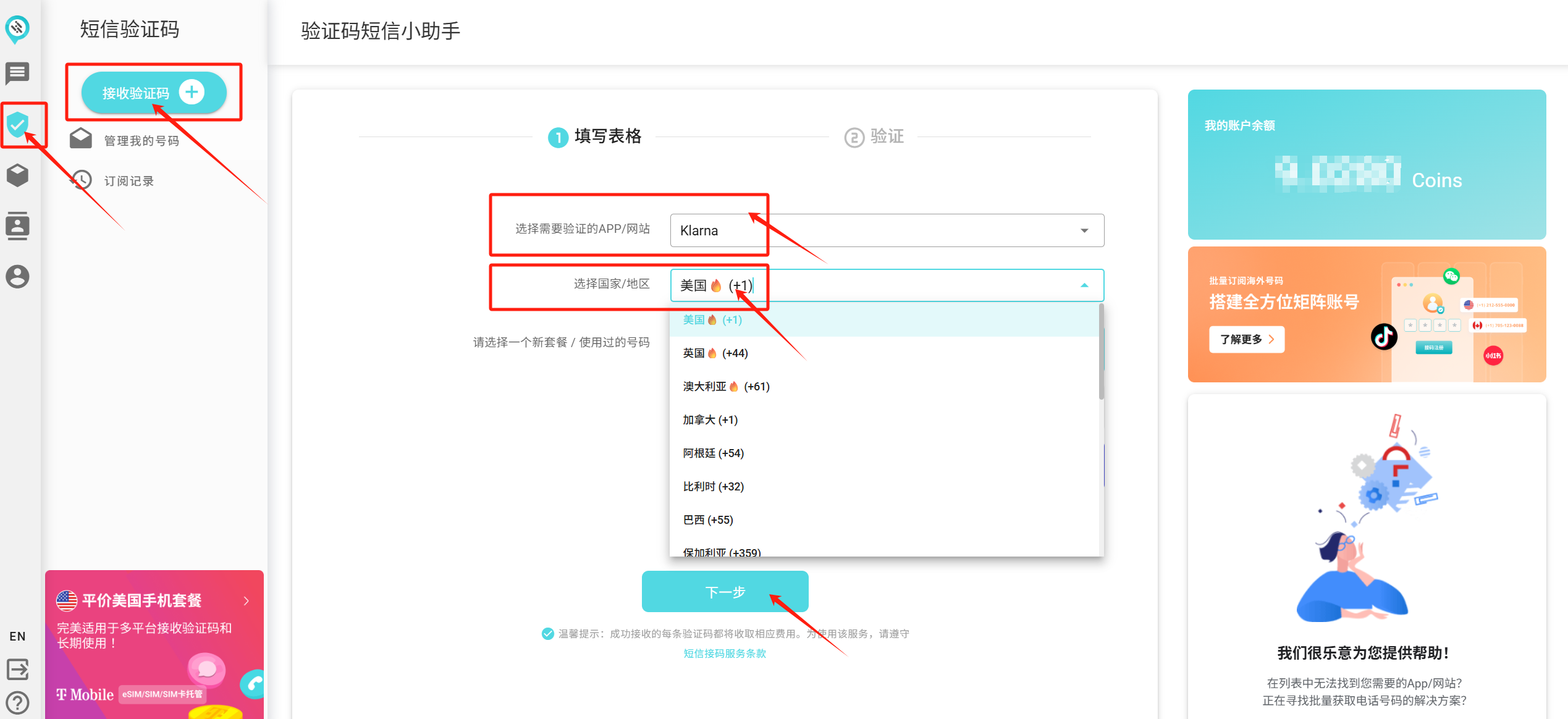
Task: Click the WeChat icon in the banner
Action: click(1451, 276)
